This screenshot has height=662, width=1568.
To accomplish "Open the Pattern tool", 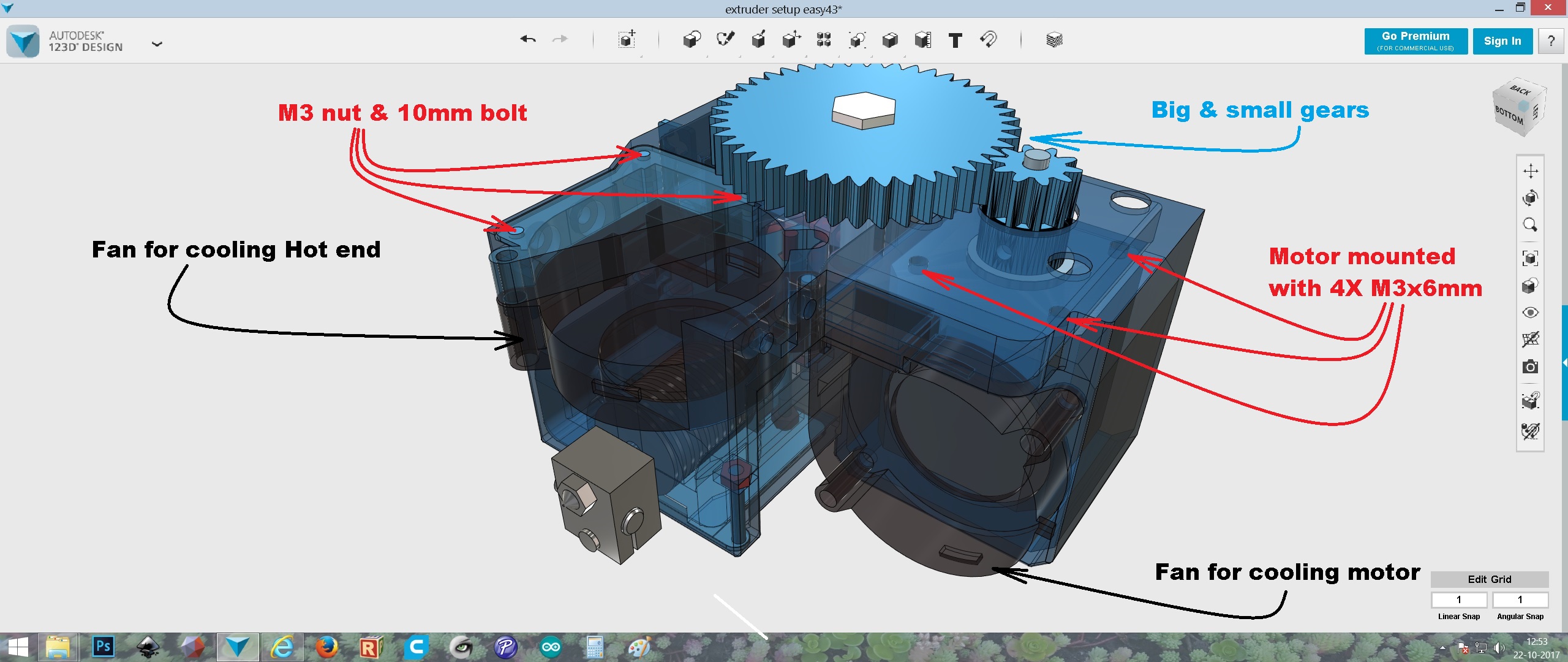I will [x=824, y=40].
